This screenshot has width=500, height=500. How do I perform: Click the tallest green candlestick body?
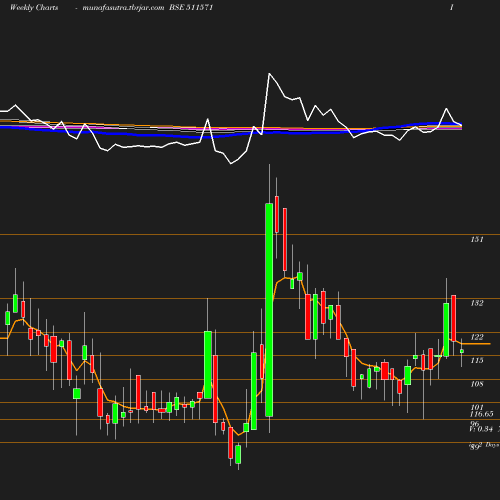tap(269, 310)
